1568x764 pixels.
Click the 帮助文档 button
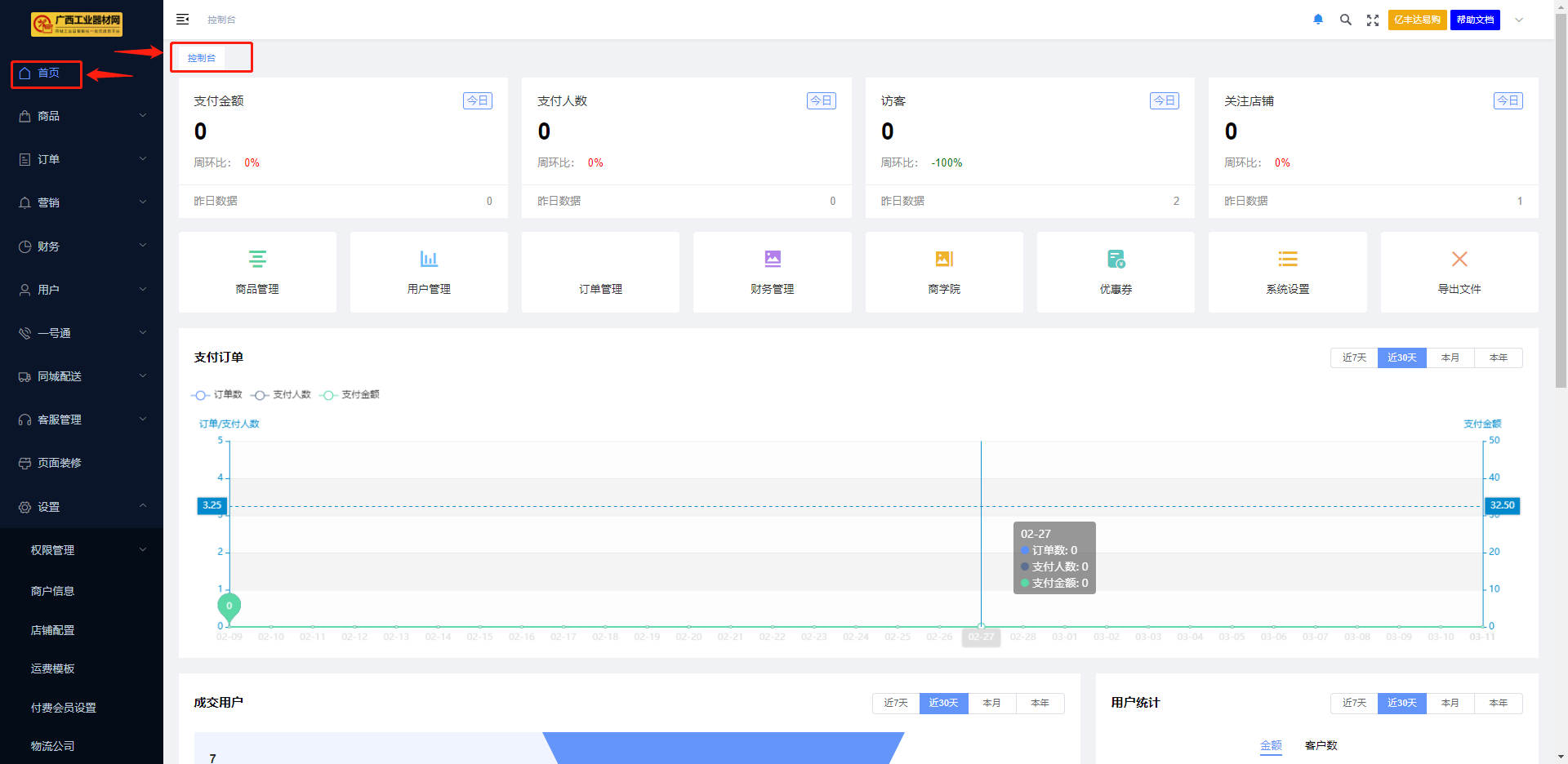click(x=1475, y=20)
